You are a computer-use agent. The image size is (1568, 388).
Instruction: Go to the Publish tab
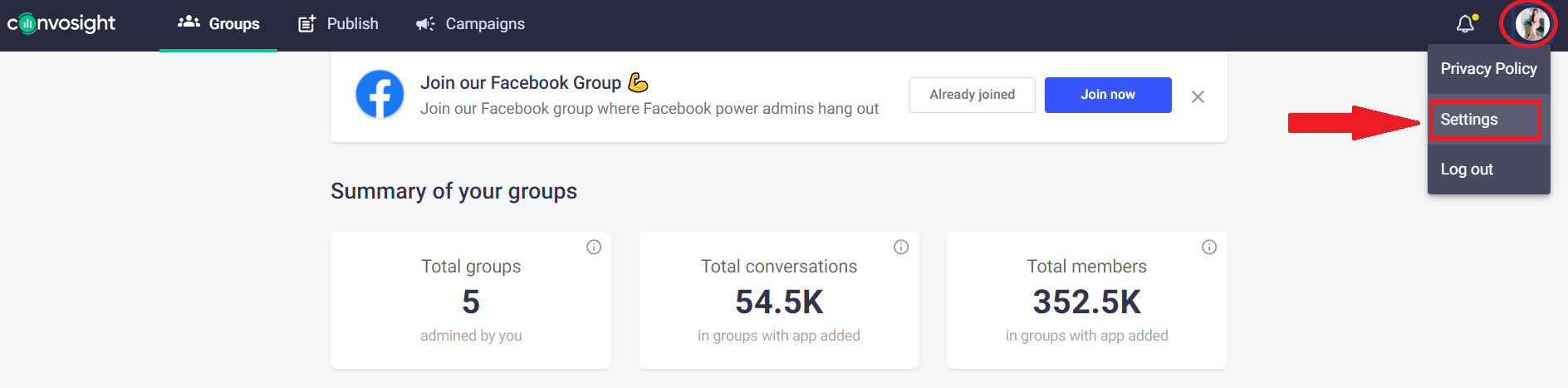click(x=338, y=25)
